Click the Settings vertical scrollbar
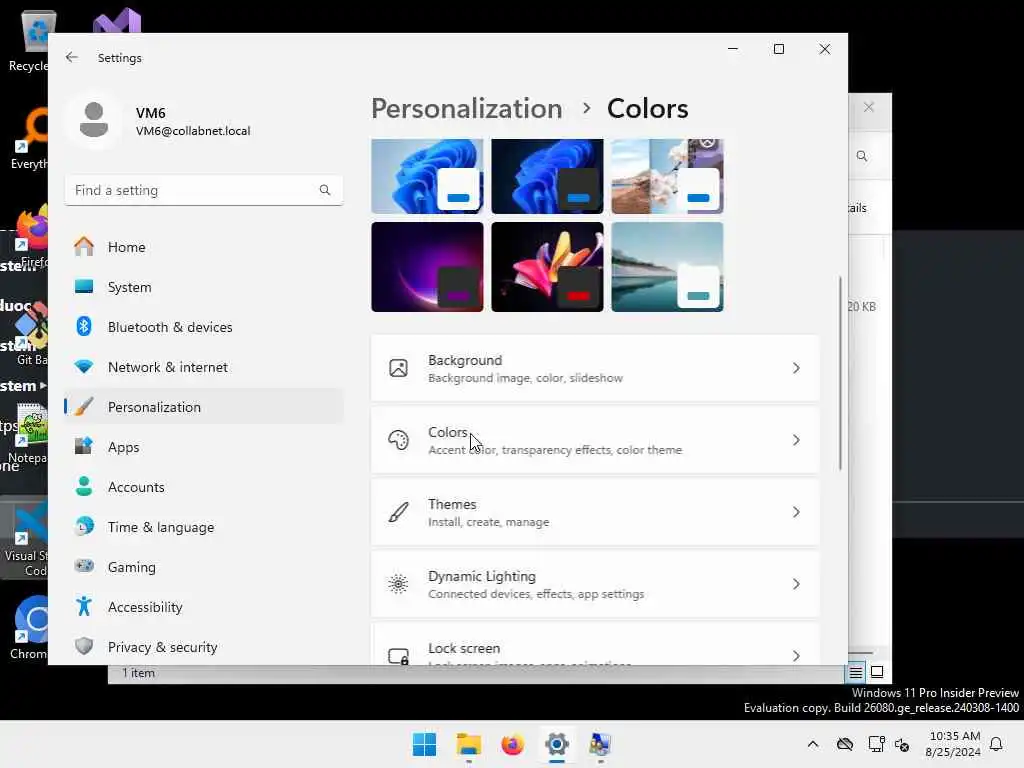Image resolution: width=1024 pixels, height=768 pixels. [x=840, y=372]
